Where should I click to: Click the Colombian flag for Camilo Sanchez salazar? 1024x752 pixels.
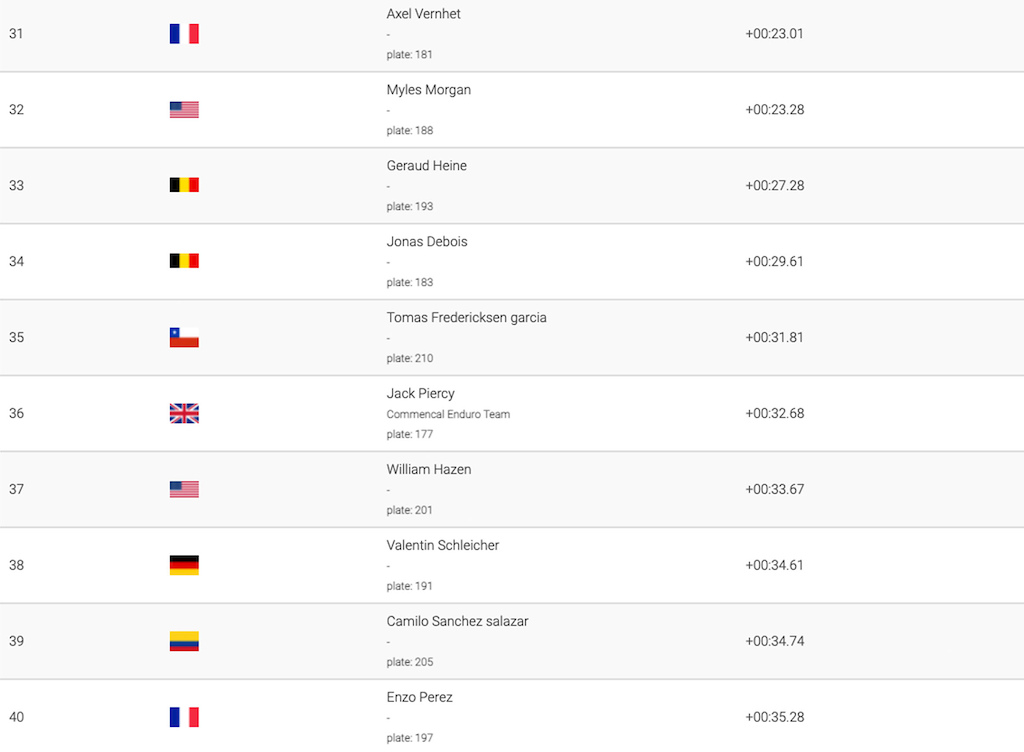coord(184,641)
